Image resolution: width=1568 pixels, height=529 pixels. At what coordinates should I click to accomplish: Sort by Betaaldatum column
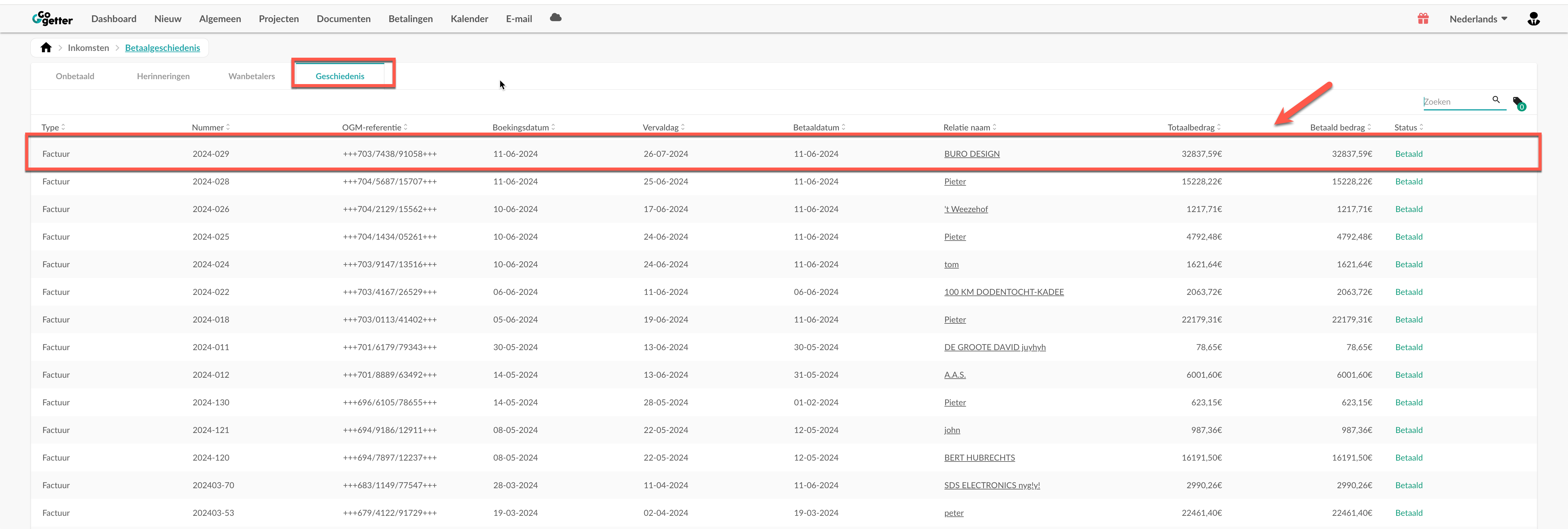(x=819, y=127)
